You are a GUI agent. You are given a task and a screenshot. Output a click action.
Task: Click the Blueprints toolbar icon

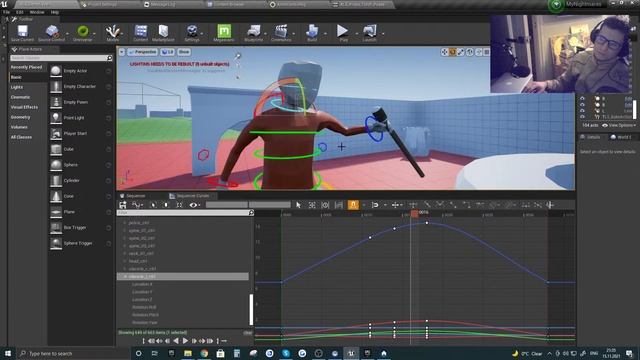coord(253,31)
